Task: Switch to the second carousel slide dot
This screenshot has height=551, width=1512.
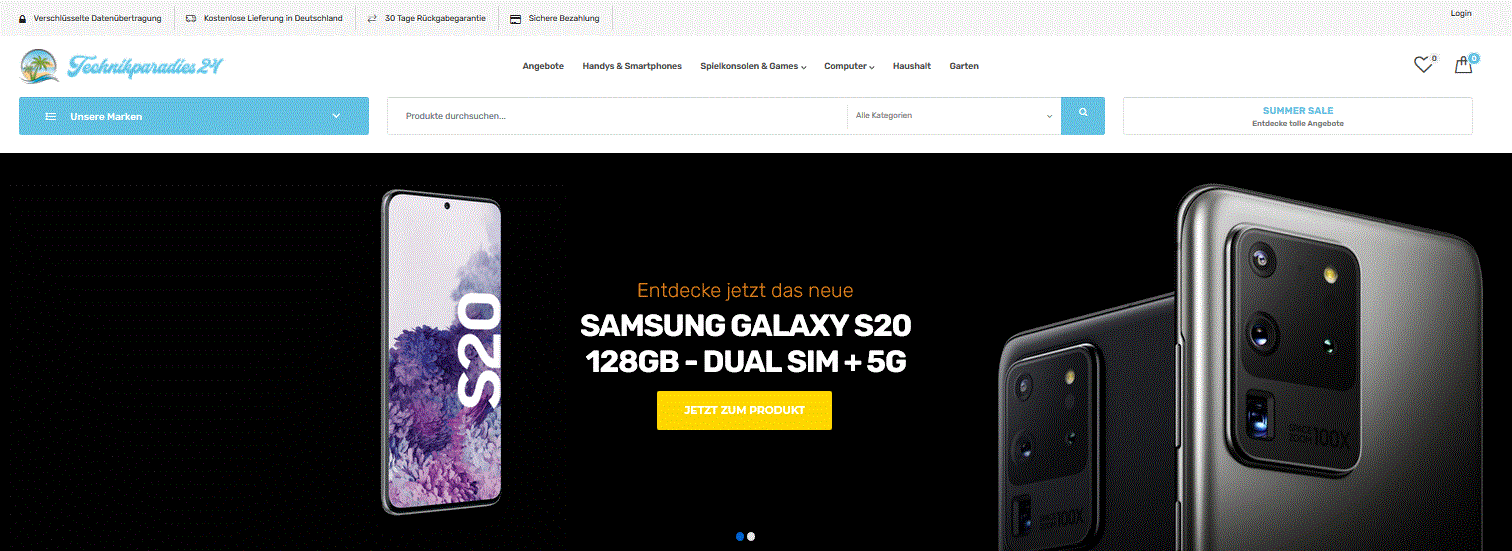Action: coord(751,537)
